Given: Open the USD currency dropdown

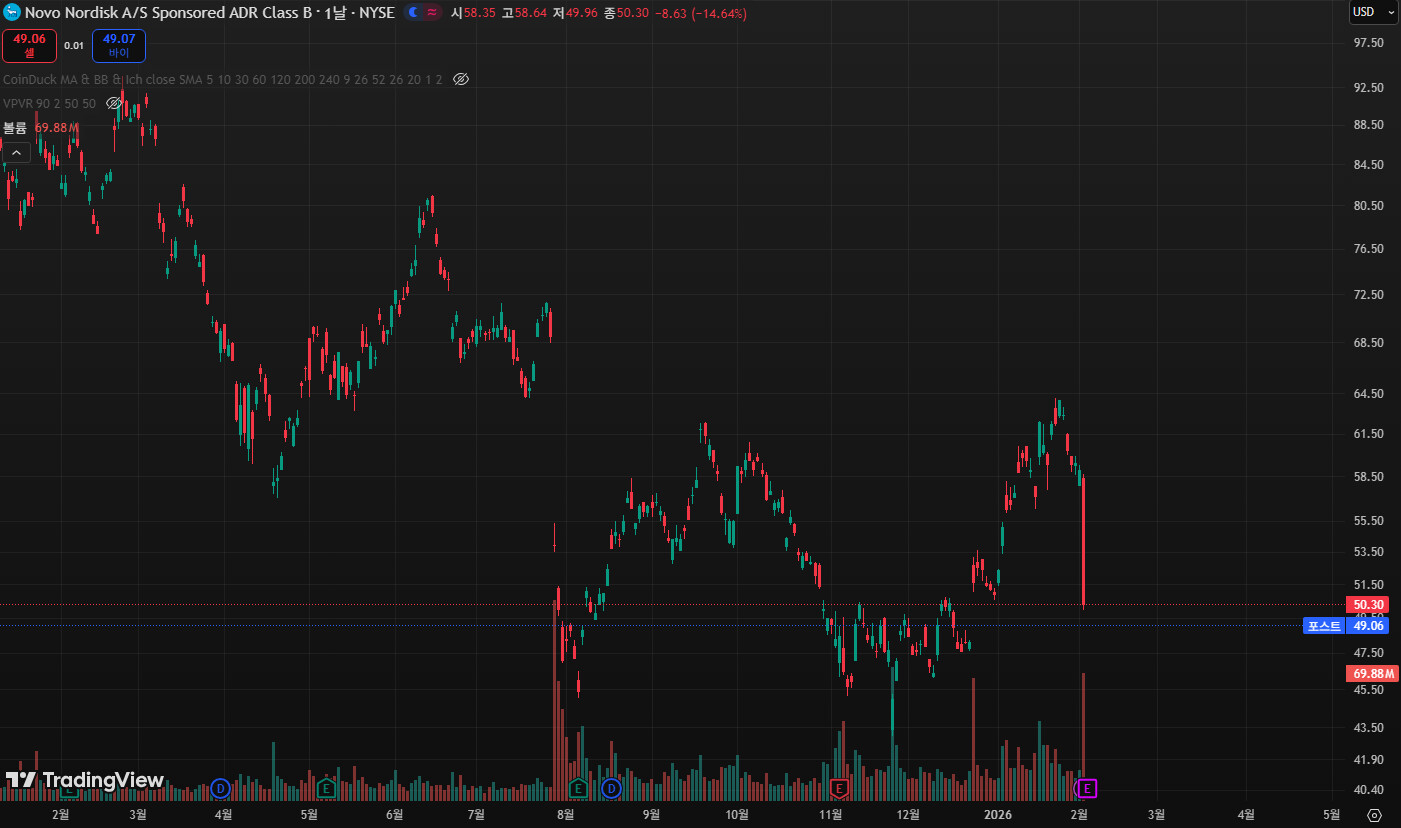Looking at the screenshot, I should tap(1374, 12).
